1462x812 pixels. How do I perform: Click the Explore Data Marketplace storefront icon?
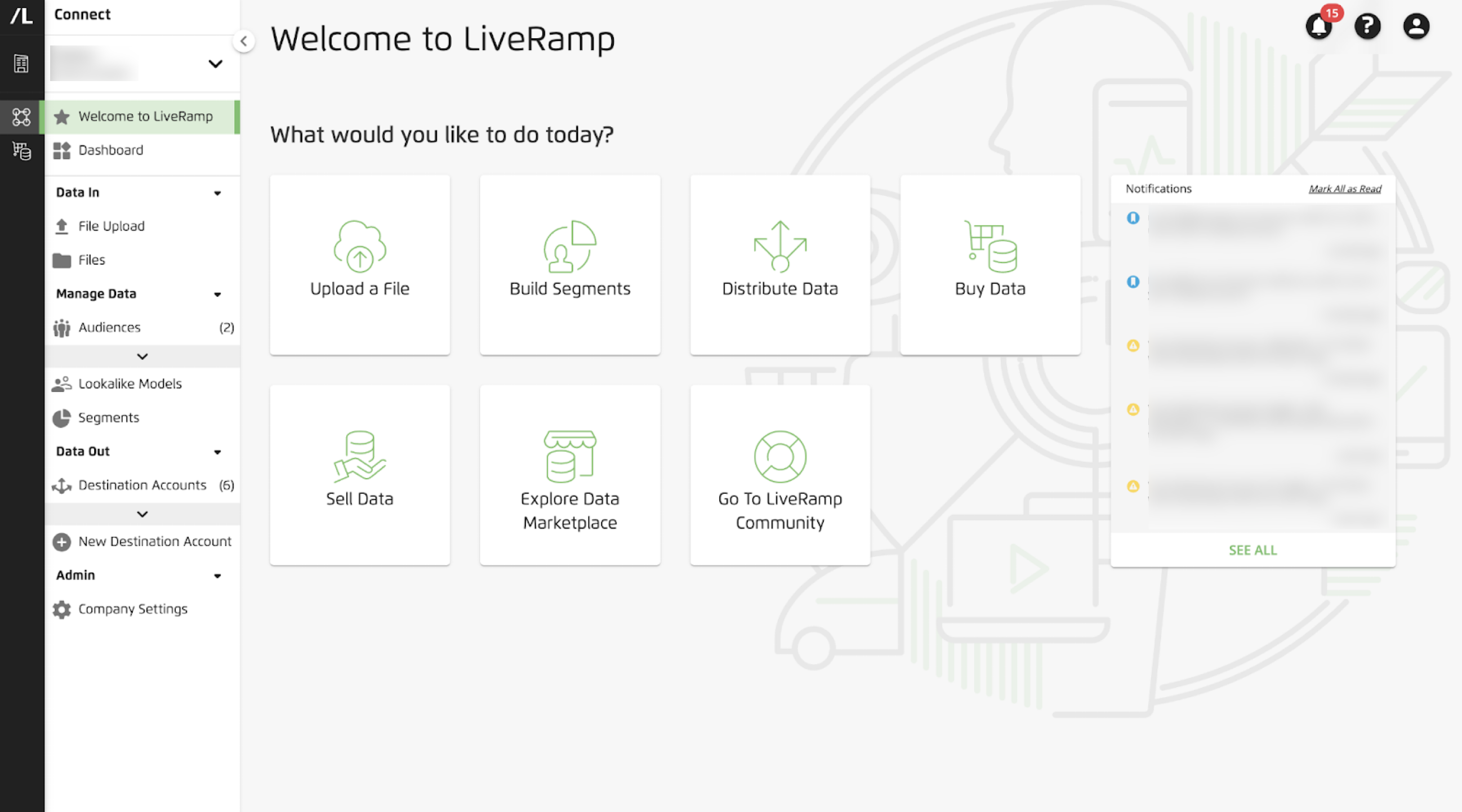(x=570, y=456)
